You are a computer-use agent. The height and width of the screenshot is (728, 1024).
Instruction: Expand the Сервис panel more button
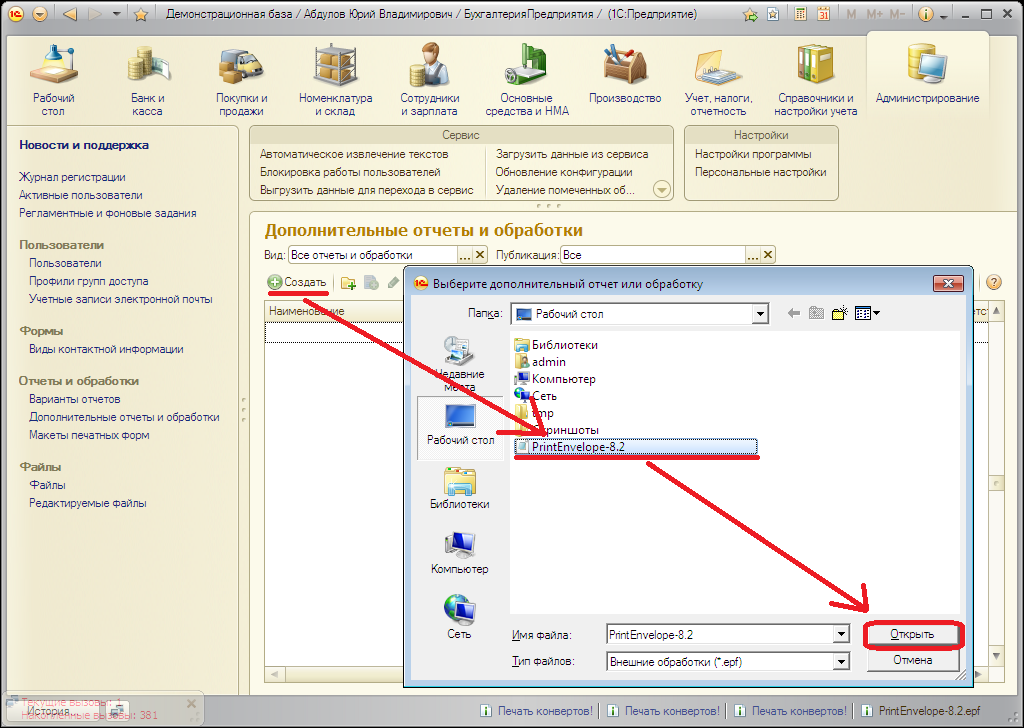point(661,189)
